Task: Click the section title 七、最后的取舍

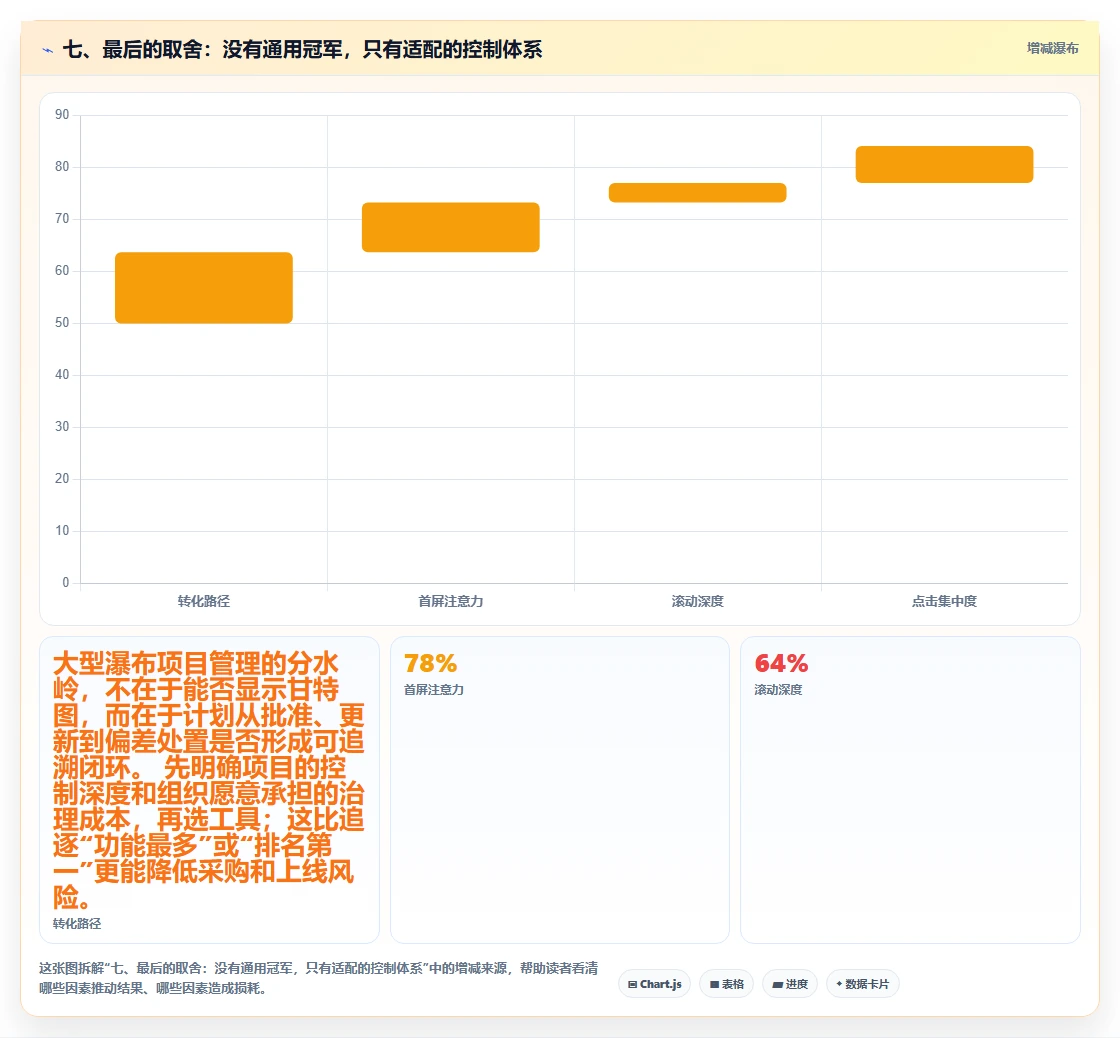Action: (x=303, y=50)
